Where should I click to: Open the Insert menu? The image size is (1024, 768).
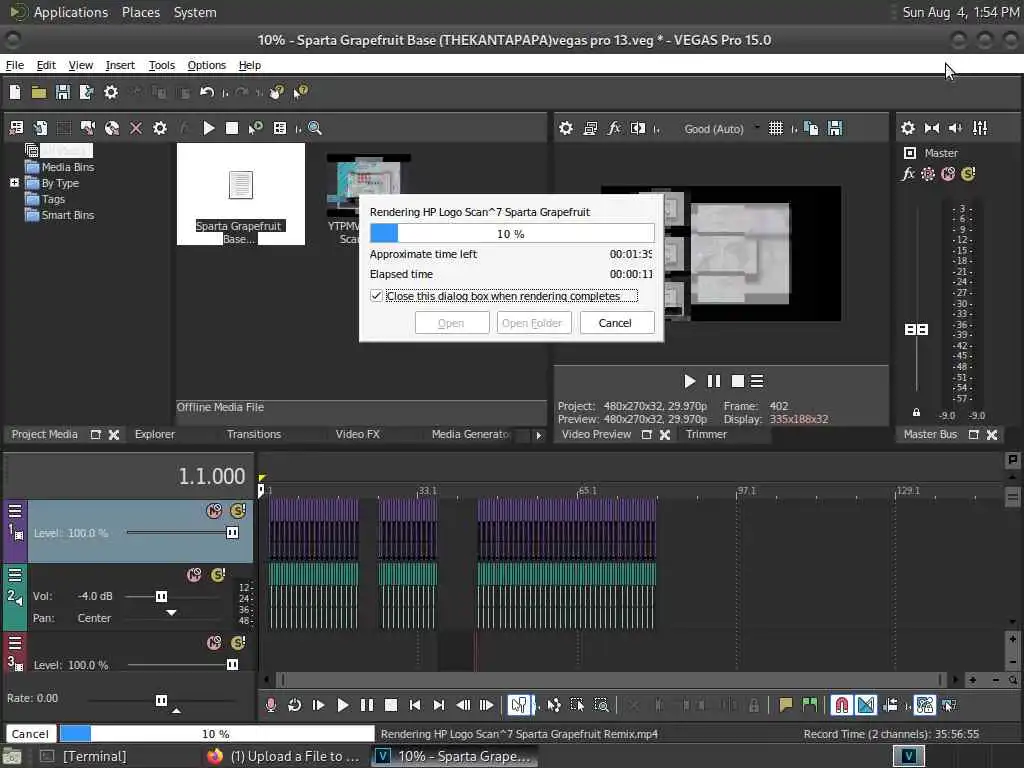[120, 65]
